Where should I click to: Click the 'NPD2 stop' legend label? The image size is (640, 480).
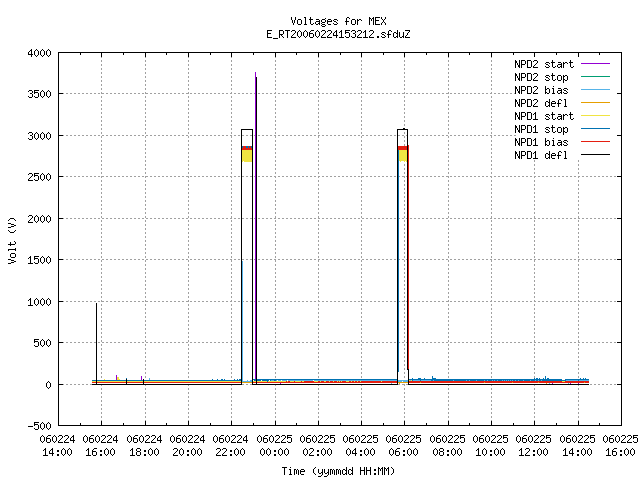[x=541, y=77]
